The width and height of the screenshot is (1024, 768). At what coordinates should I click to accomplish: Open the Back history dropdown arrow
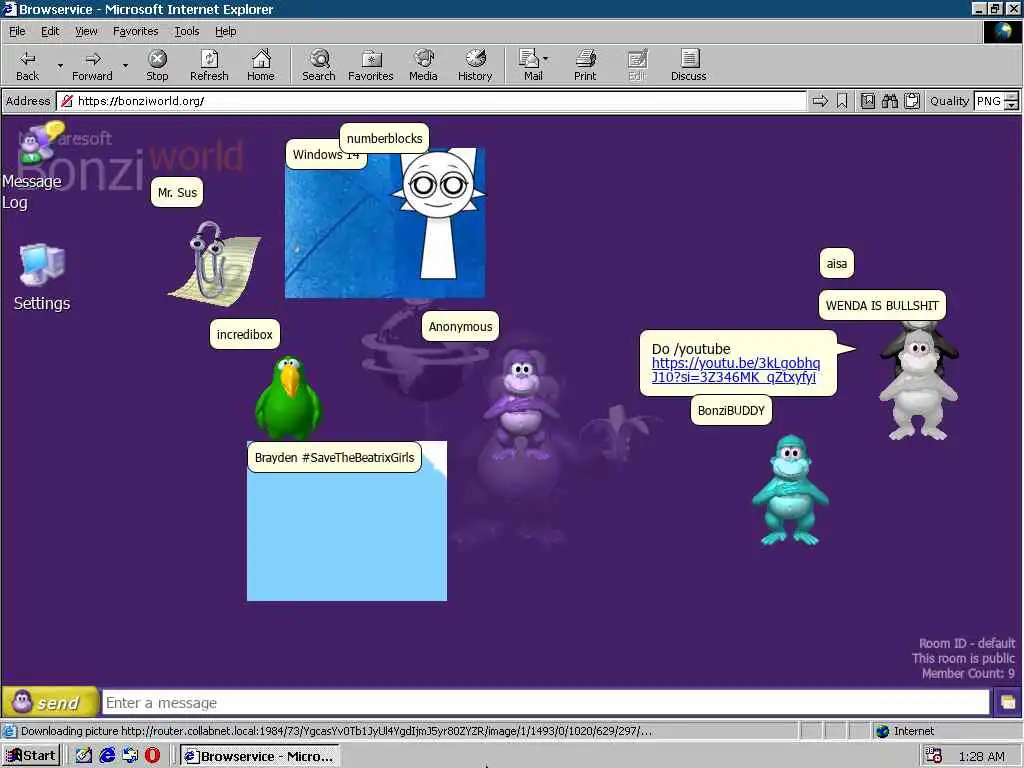click(x=60, y=65)
